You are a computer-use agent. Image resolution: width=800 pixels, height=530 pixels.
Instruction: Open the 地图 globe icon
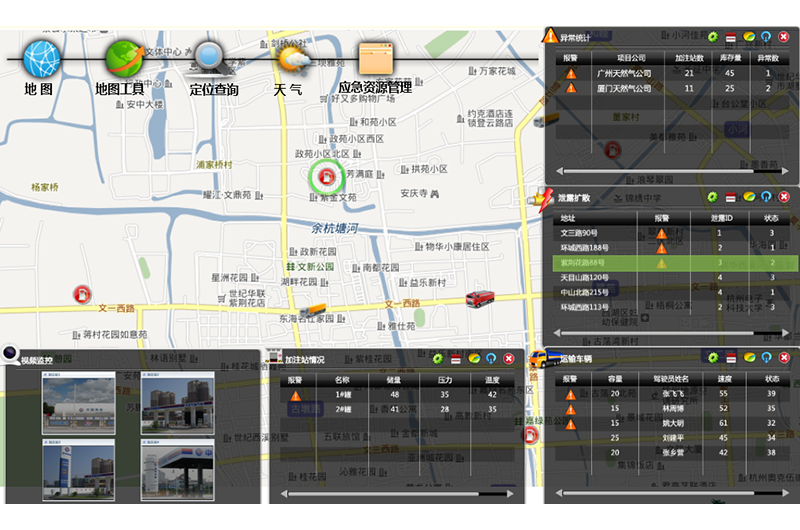click(42, 59)
